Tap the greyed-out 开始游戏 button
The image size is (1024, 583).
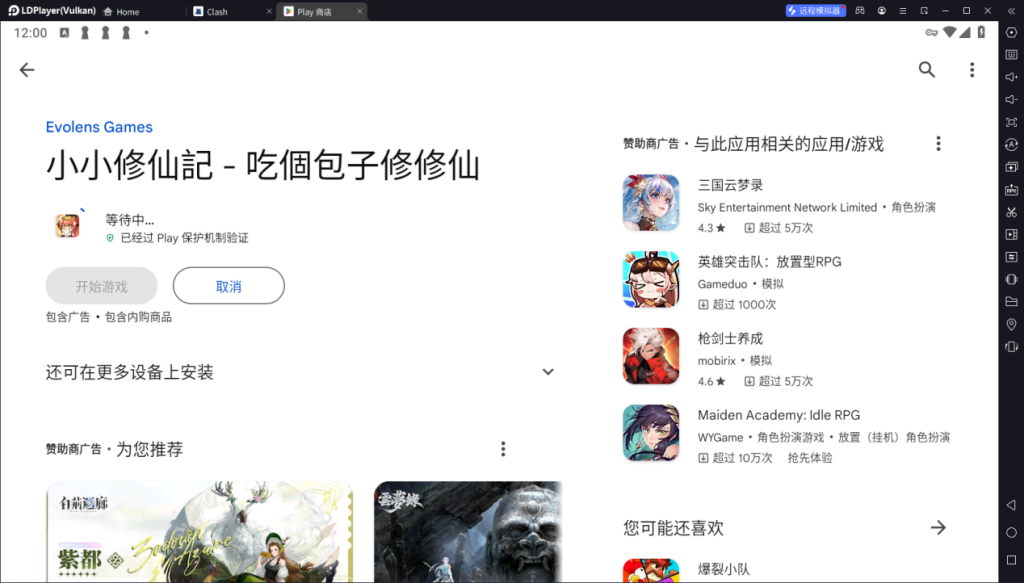(102, 286)
